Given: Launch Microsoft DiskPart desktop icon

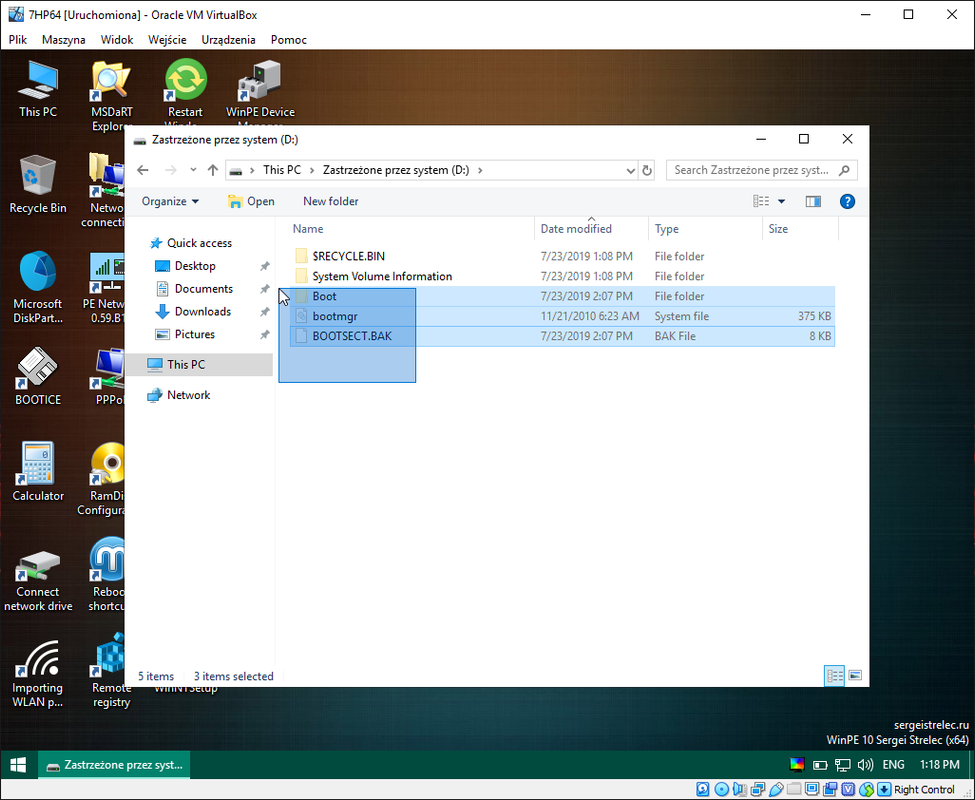Looking at the screenshot, I should (x=38, y=287).
